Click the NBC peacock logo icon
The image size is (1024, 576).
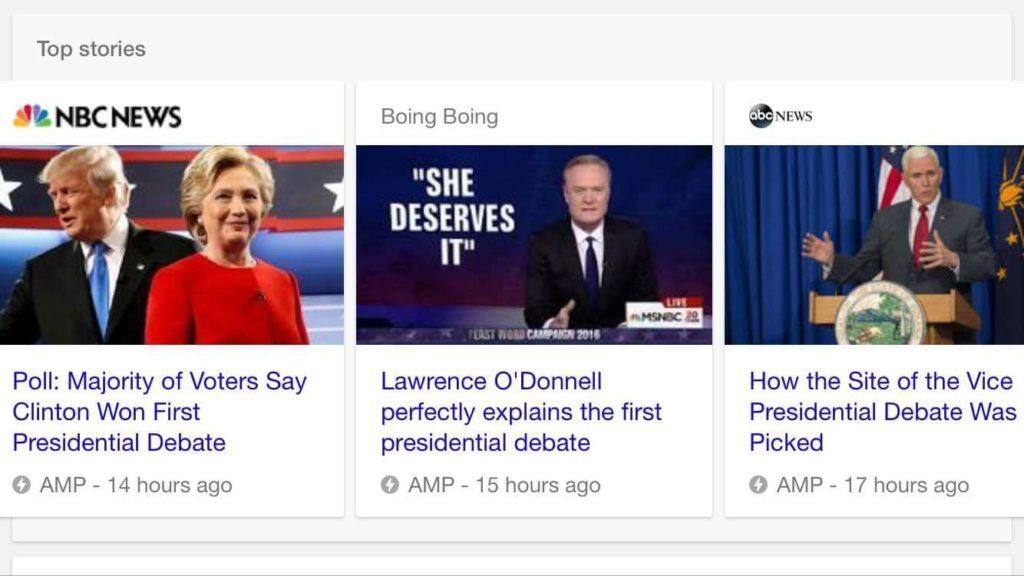[31, 117]
